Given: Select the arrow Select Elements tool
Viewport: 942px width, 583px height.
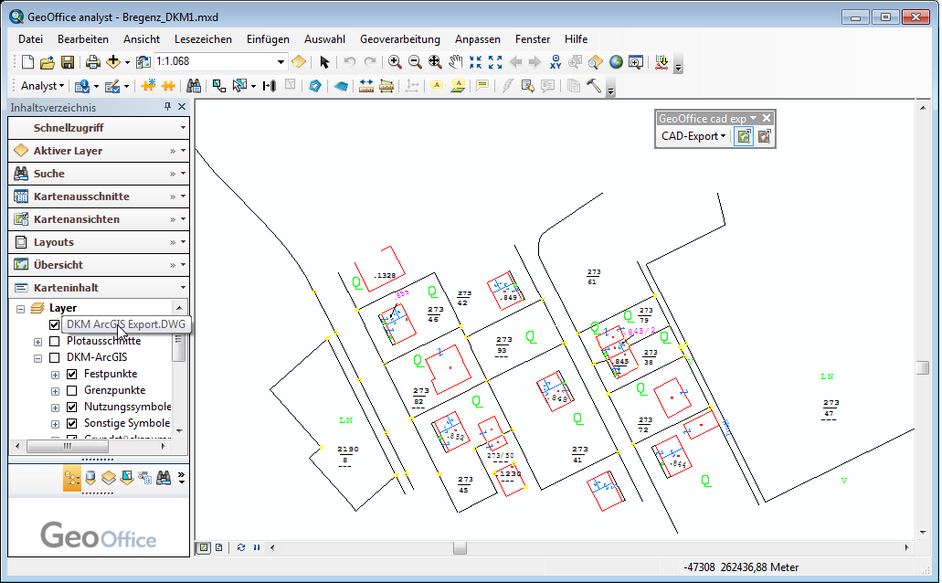Looking at the screenshot, I should tap(325, 62).
